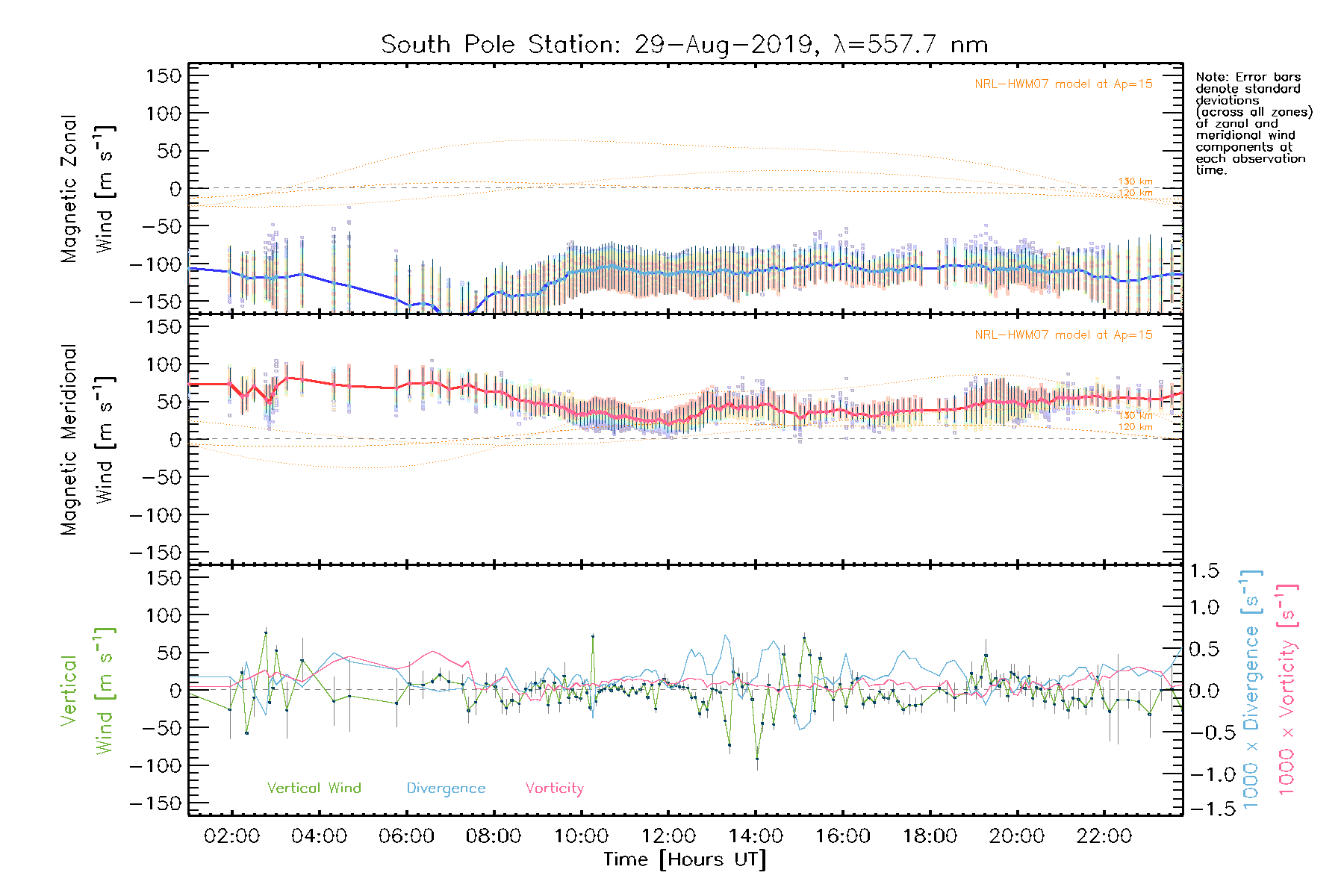Click the error bars note text
Screen dimensions: 1344x896
[1253, 123]
